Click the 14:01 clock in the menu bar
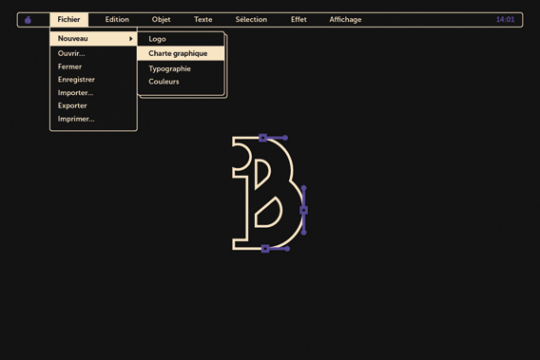 505,20
